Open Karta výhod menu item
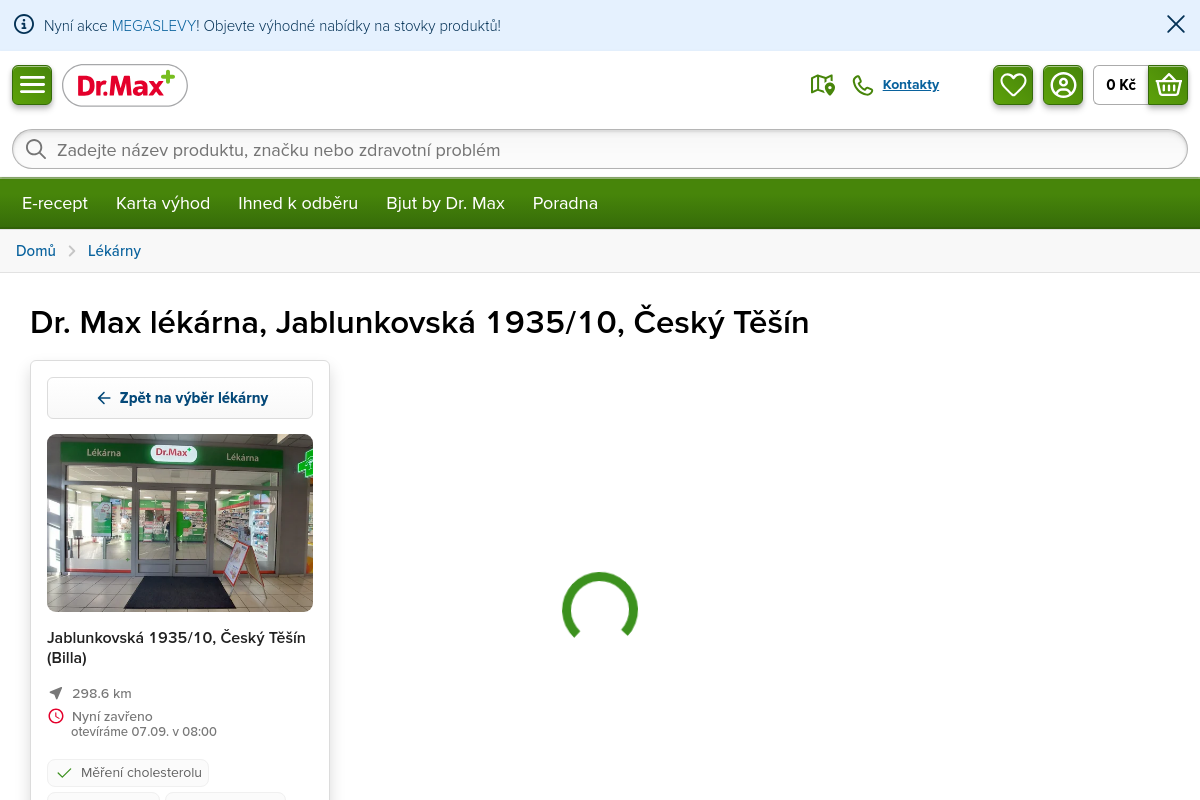Image resolution: width=1200 pixels, height=800 pixels. tap(163, 203)
